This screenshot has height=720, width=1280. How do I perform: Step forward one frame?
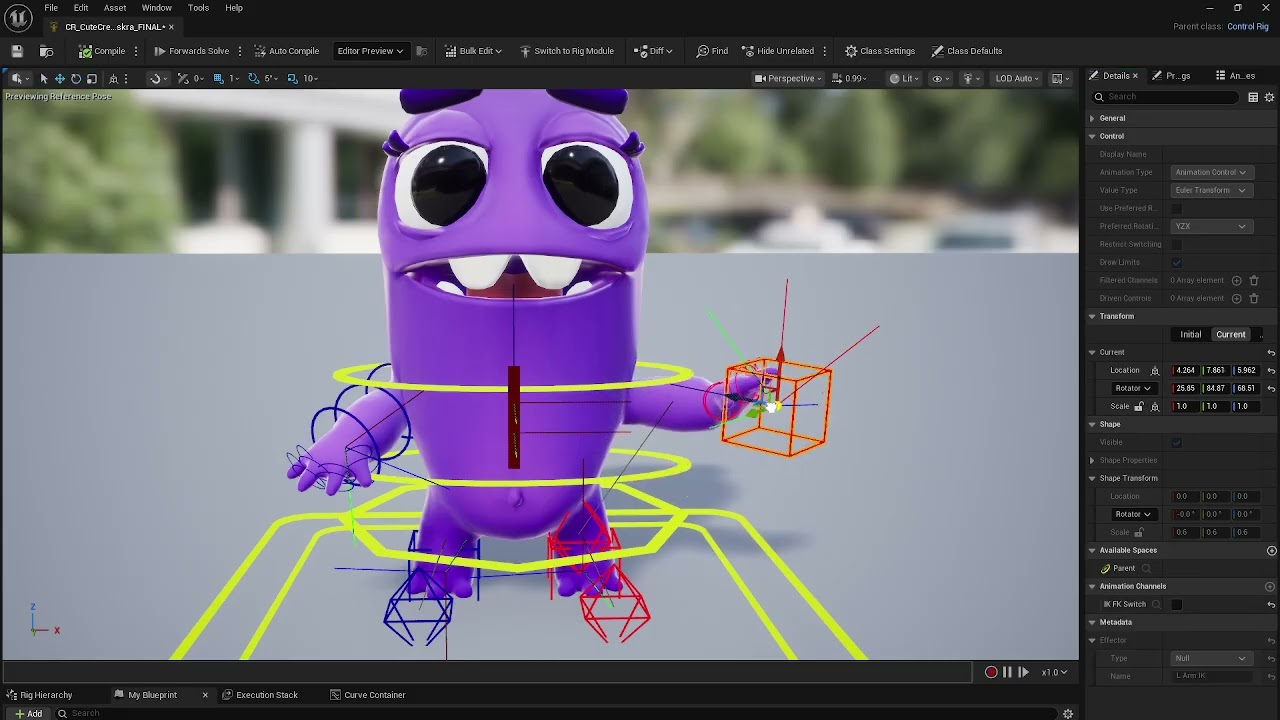1023,673
